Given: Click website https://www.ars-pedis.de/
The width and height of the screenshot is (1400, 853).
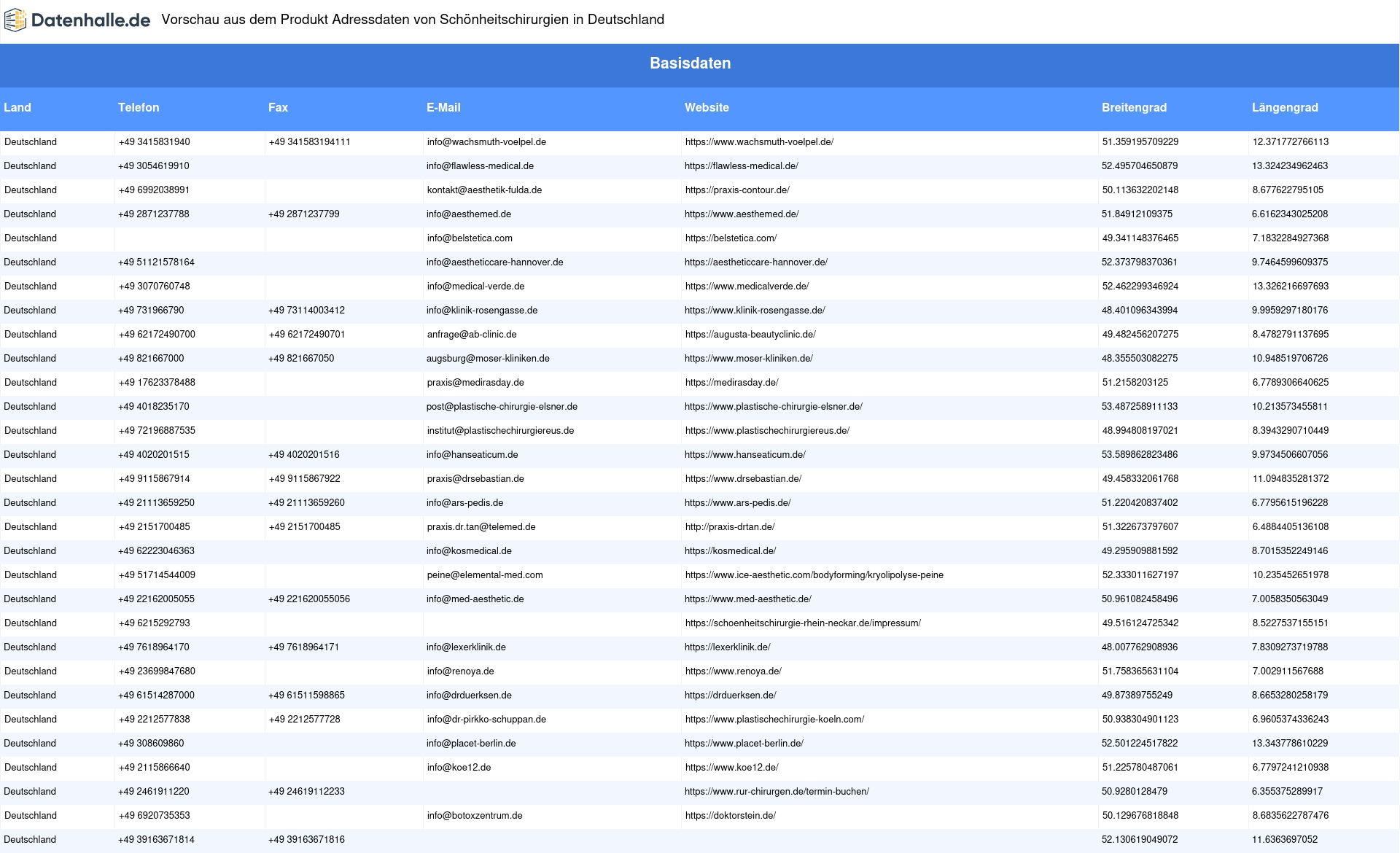Looking at the screenshot, I should tap(738, 503).
